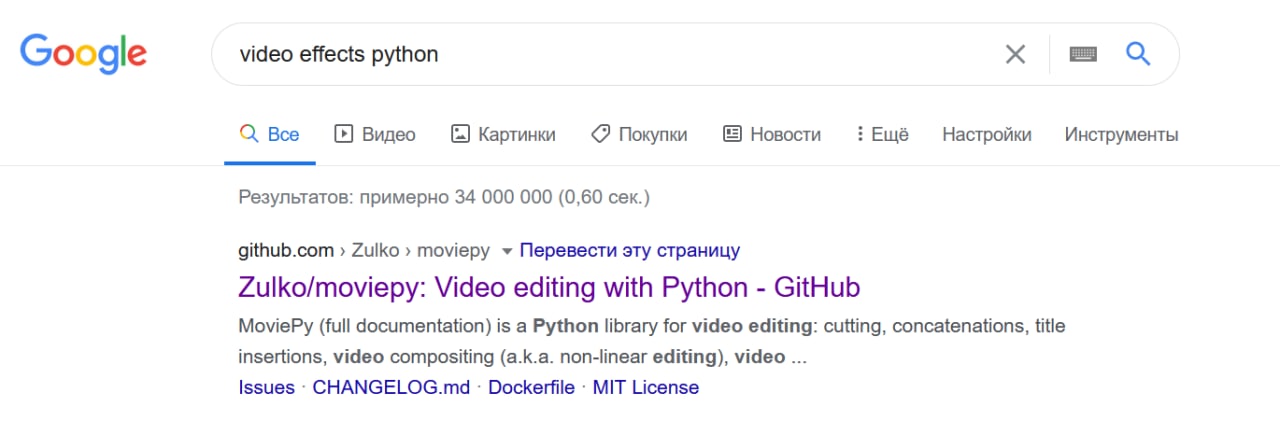Click the MoviePy result description snippet
Viewport: 1280px width, 435px height.
(x=652, y=341)
